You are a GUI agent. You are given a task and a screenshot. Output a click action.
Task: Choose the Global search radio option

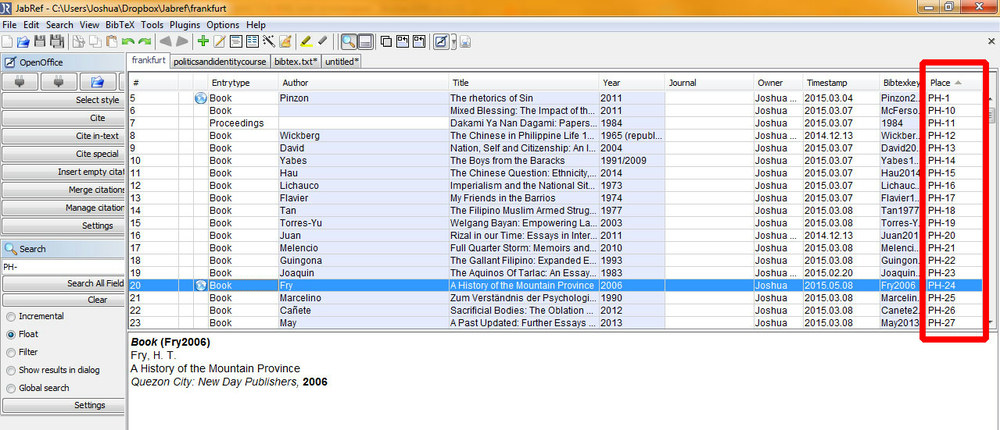coord(11,387)
